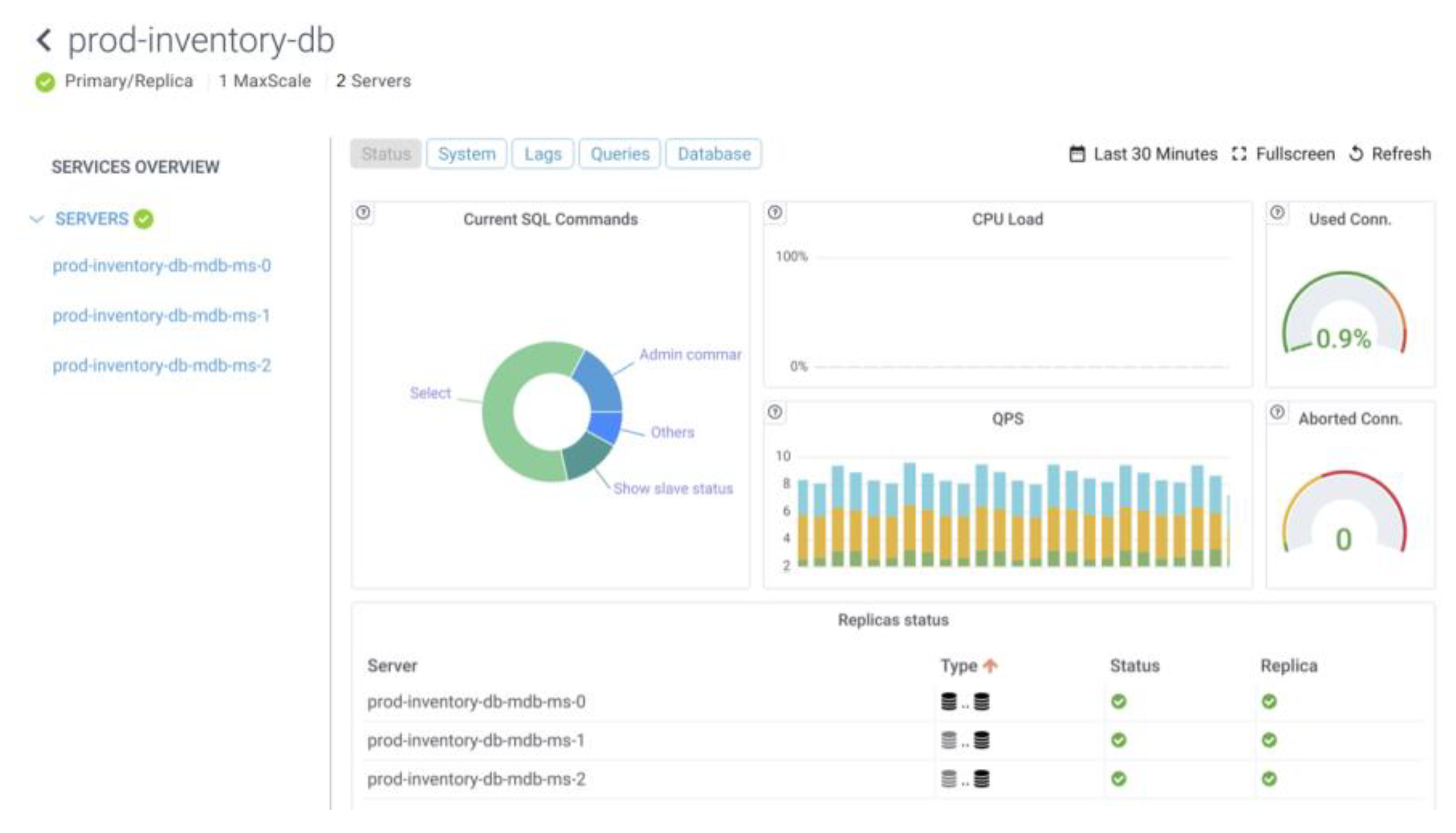Click help icon on CPU Load panel
The height and width of the screenshot is (833, 1456).
pyautogui.click(x=775, y=213)
